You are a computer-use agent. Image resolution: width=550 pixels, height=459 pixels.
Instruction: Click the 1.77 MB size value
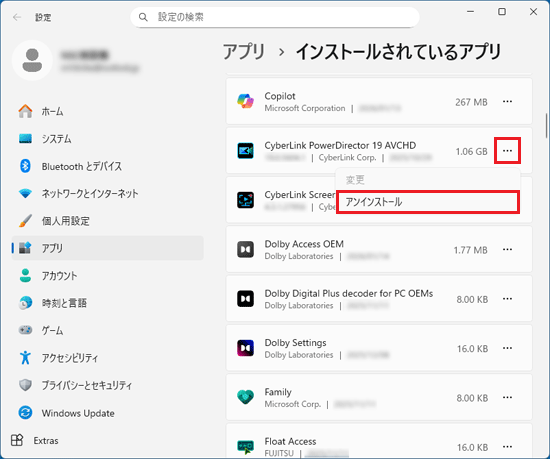tap(470, 250)
